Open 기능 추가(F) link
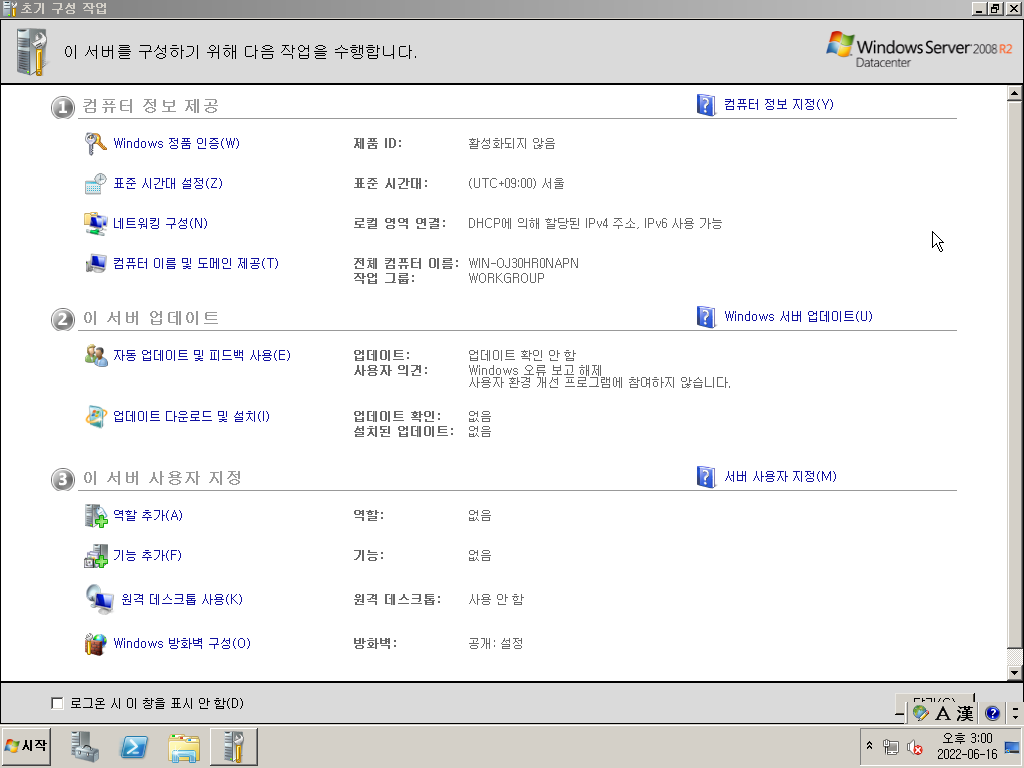Screen dimensions: 1024x768 click(x=147, y=556)
